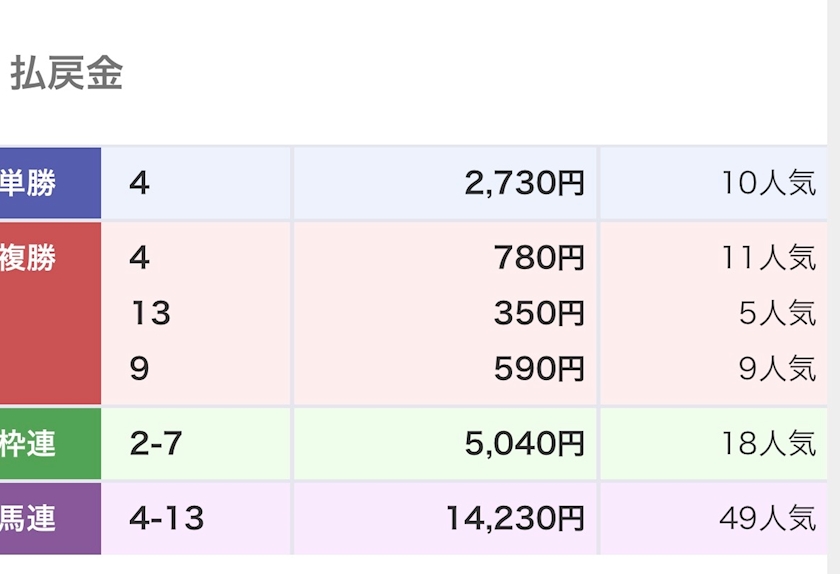840x574 pixels.
Task: Click the 18人気 popularity cell
Action: click(x=768, y=444)
